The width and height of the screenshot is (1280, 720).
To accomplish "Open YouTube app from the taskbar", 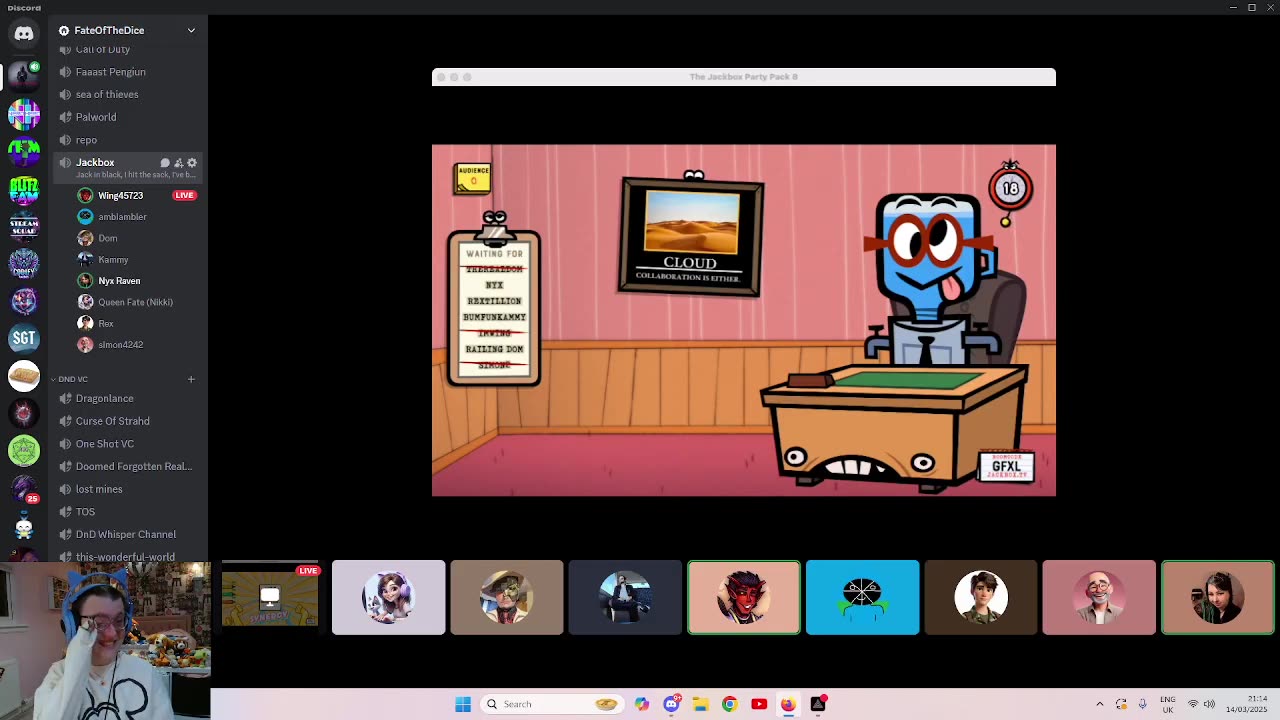I will point(759,704).
